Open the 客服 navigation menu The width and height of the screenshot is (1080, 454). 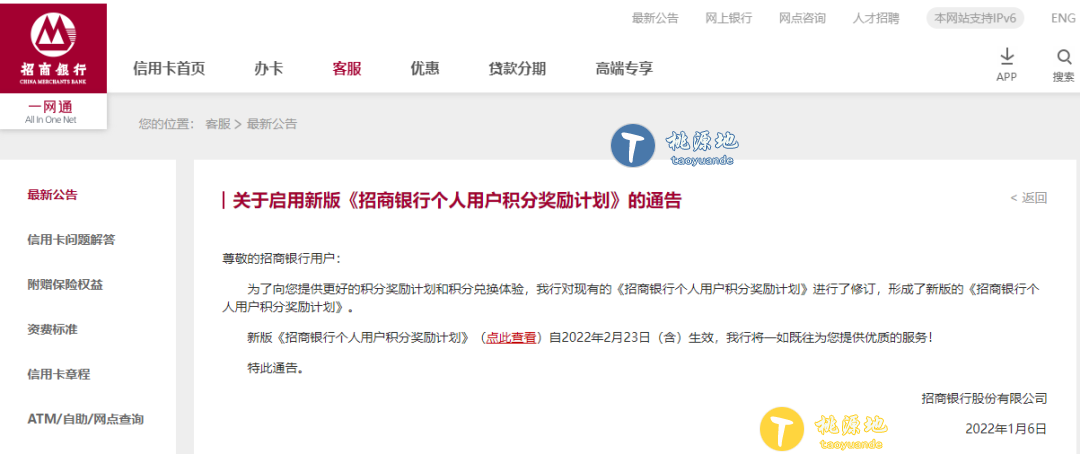[x=346, y=68]
